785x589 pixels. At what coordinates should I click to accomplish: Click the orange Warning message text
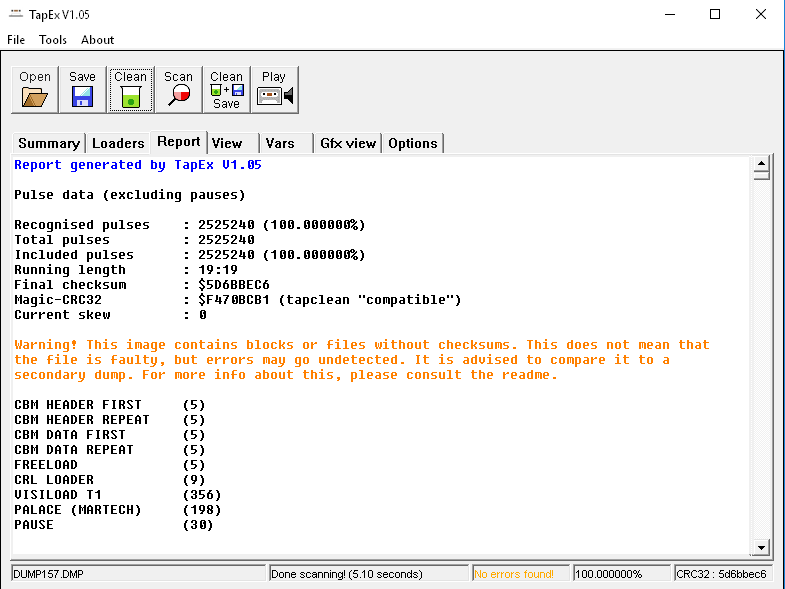[x=361, y=360]
